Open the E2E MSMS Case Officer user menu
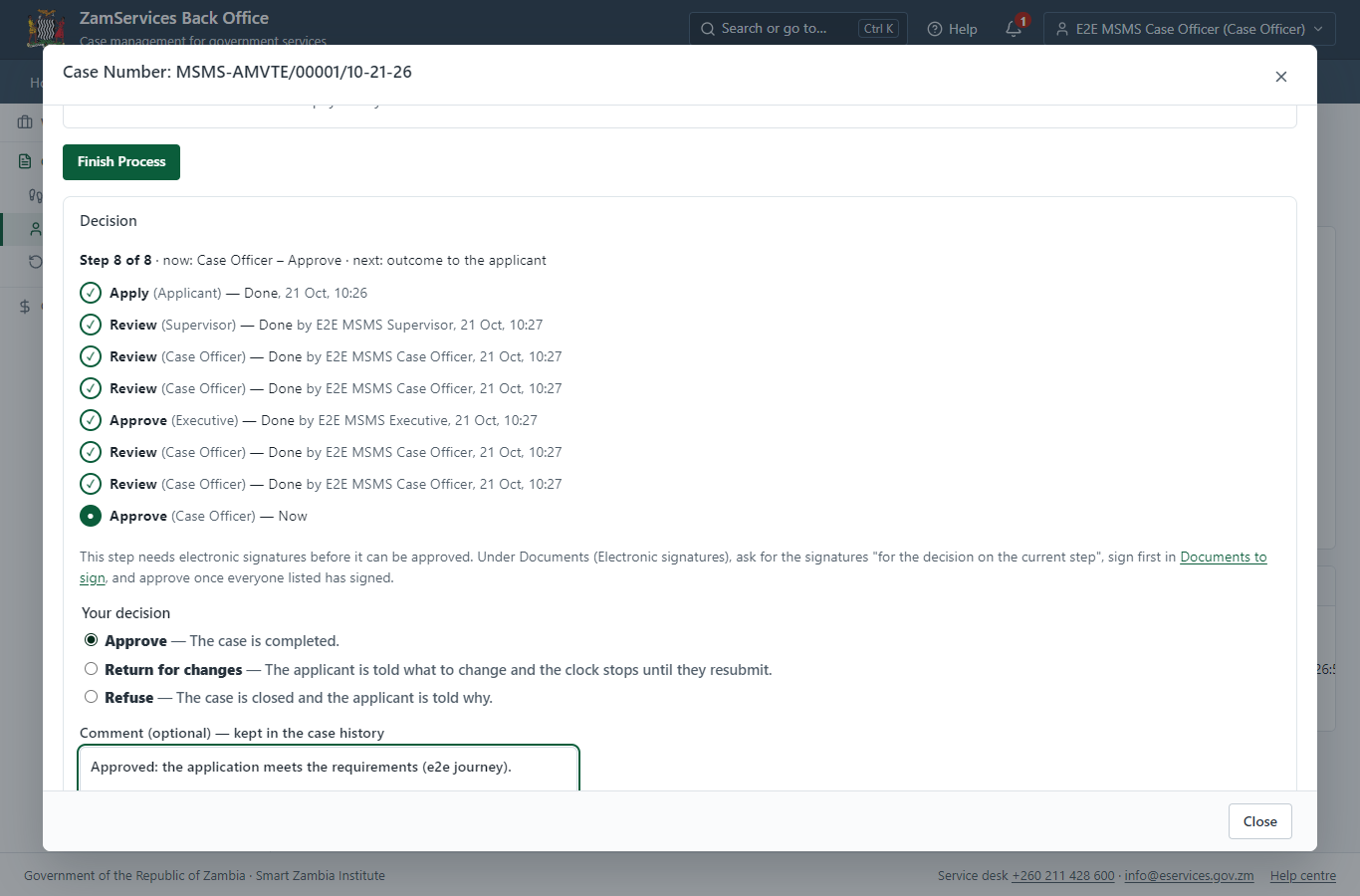Viewport: 1360px width, 896px height. point(1190,29)
